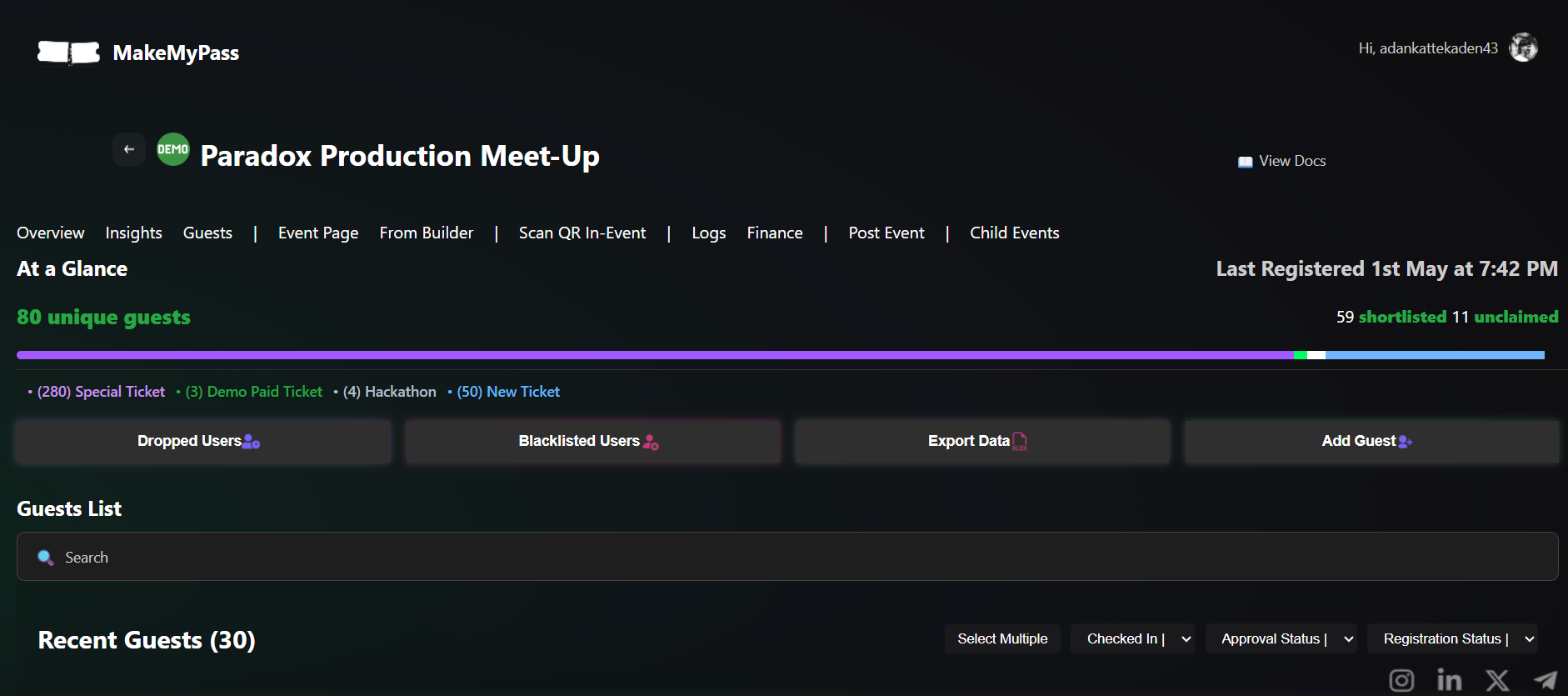The image size is (1568, 696).
Task: Click the purple Special Ticket progress segment
Action: click(655, 355)
